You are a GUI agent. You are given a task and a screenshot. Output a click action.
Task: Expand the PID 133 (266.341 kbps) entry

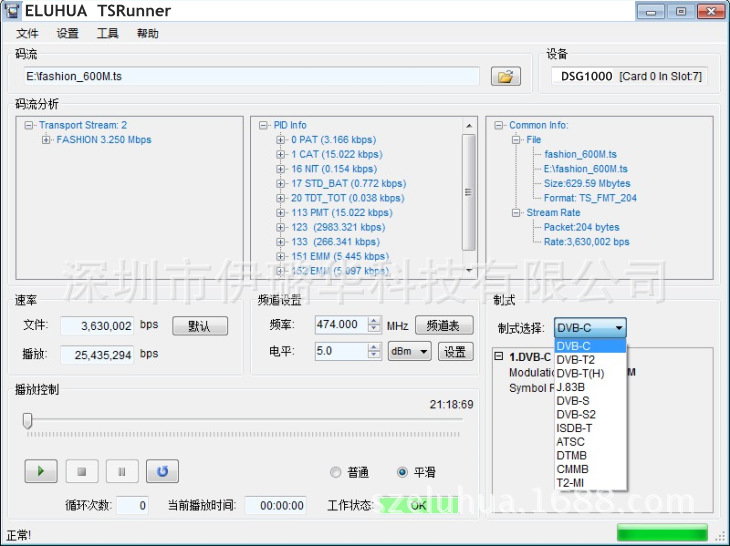point(280,242)
